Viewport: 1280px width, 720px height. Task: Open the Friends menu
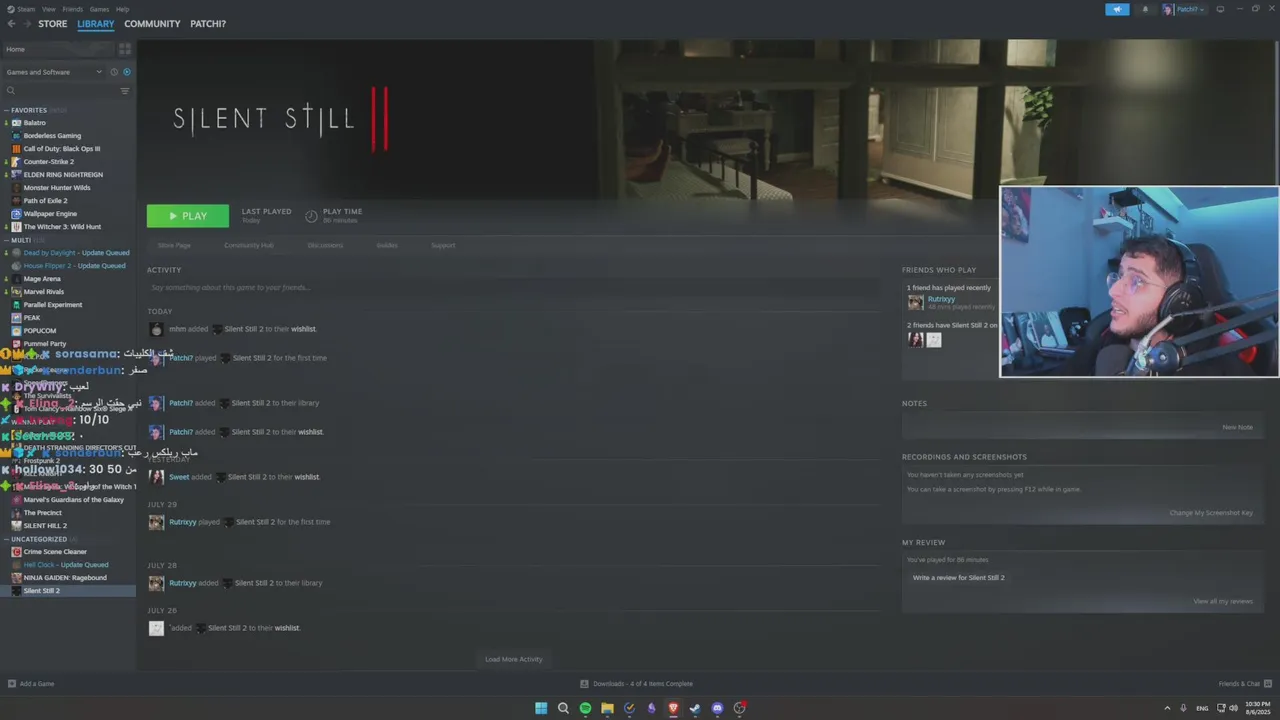(x=73, y=9)
